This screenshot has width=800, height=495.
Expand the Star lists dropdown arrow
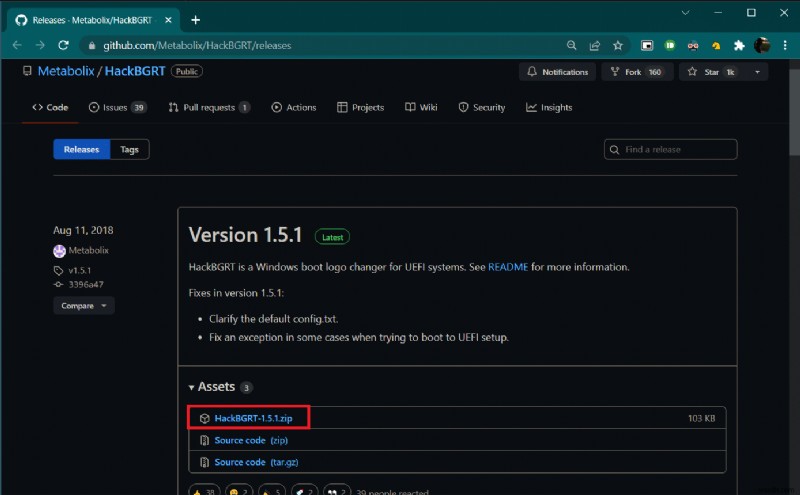click(757, 72)
